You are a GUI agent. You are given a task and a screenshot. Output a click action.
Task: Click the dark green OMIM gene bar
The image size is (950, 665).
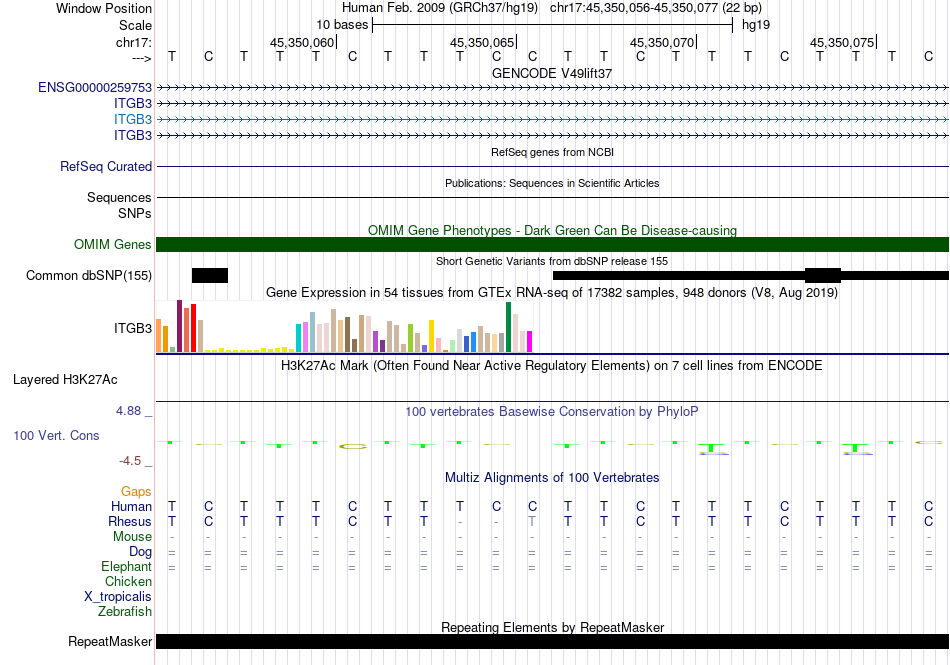(x=552, y=245)
